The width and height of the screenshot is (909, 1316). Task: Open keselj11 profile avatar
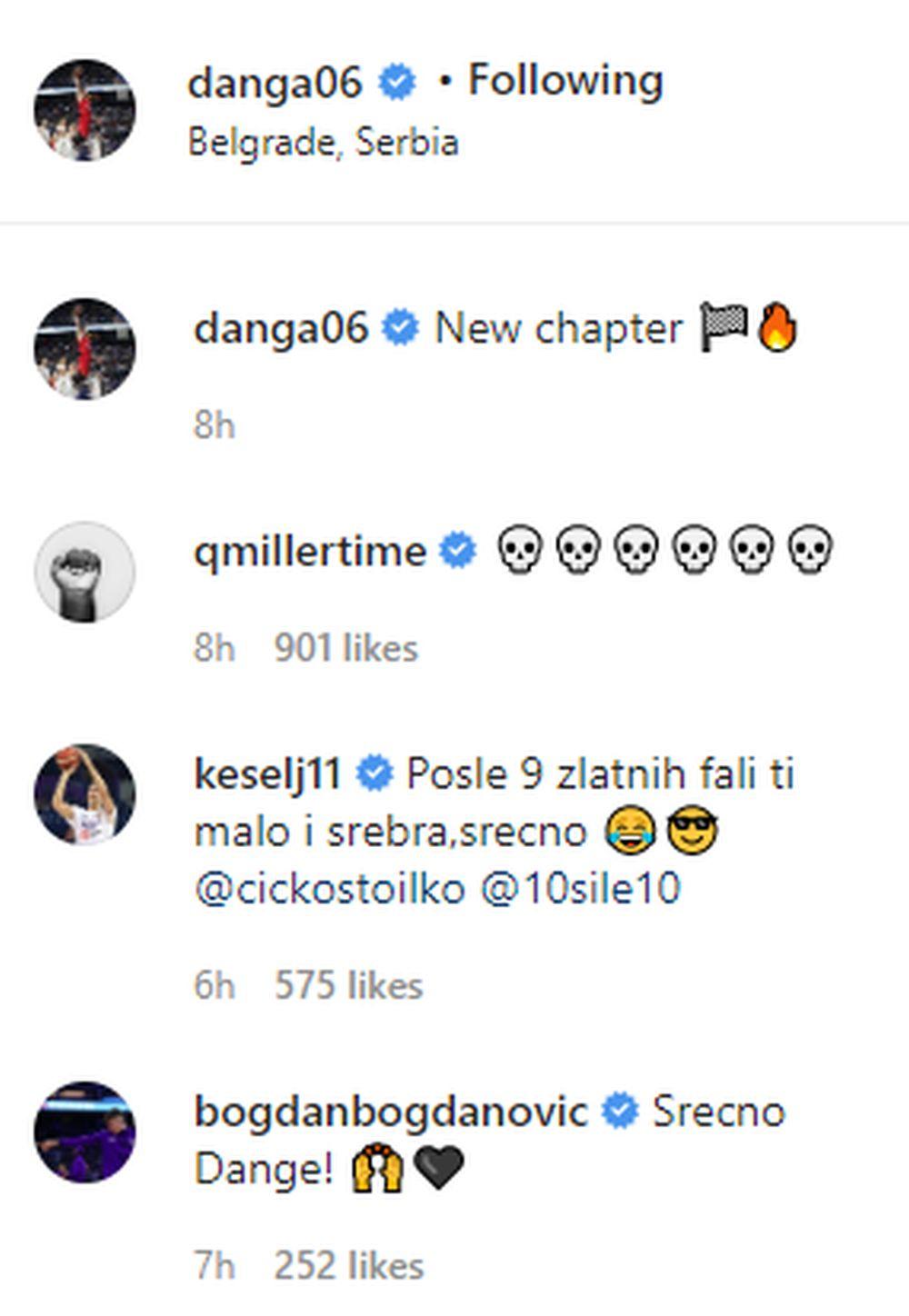[85, 794]
